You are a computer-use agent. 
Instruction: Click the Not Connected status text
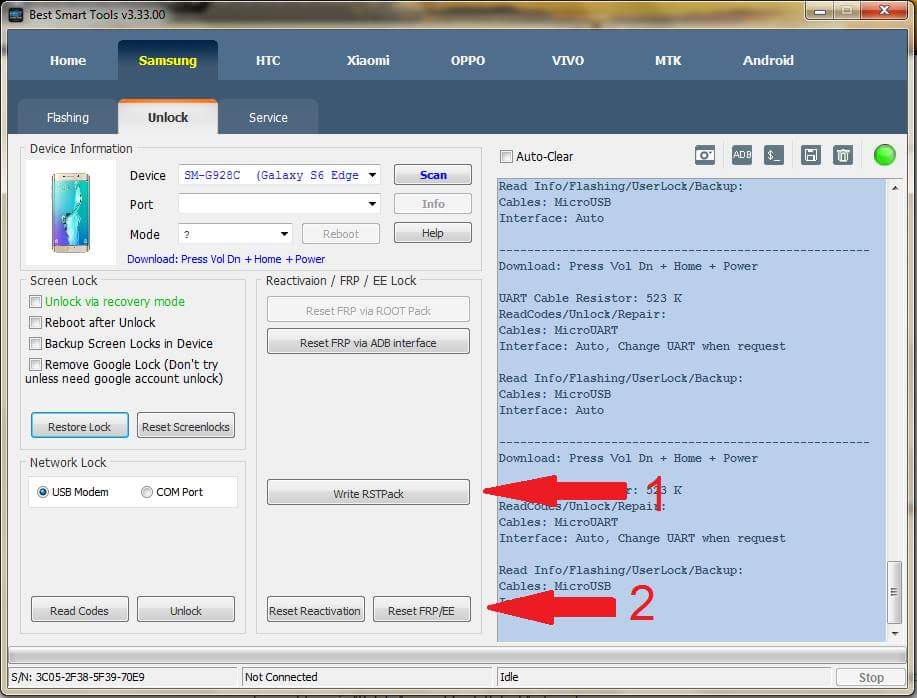click(281, 677)
